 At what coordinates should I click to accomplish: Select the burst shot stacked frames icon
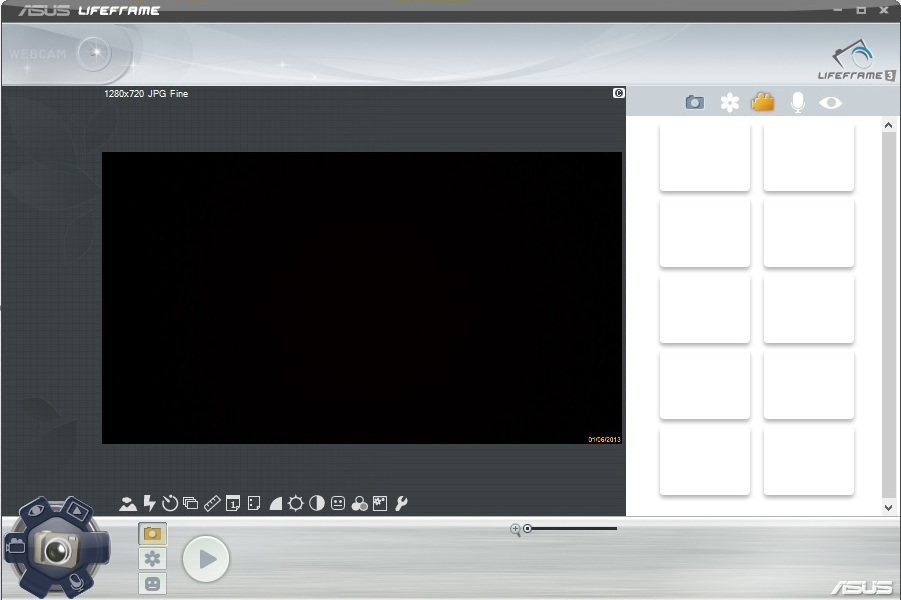[190, 504]
